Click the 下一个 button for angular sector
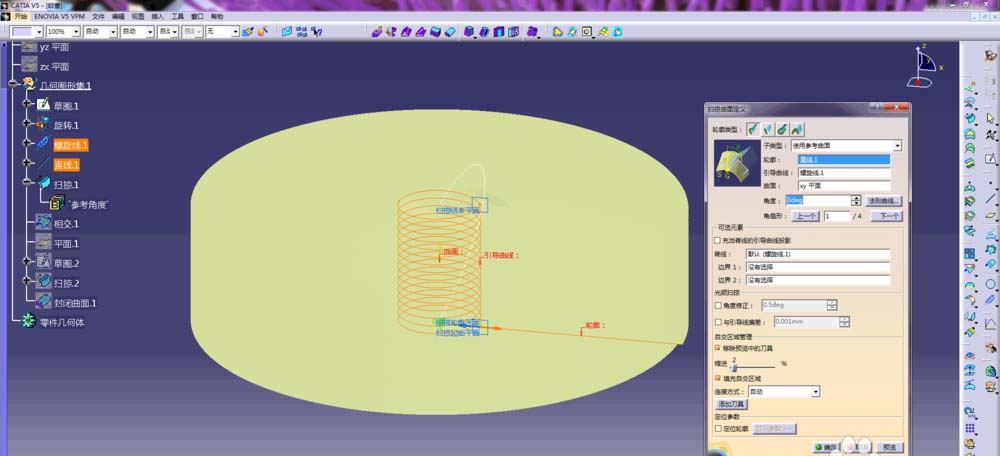Viewport: 1000px width, 456px height. (x=886, y=216)
